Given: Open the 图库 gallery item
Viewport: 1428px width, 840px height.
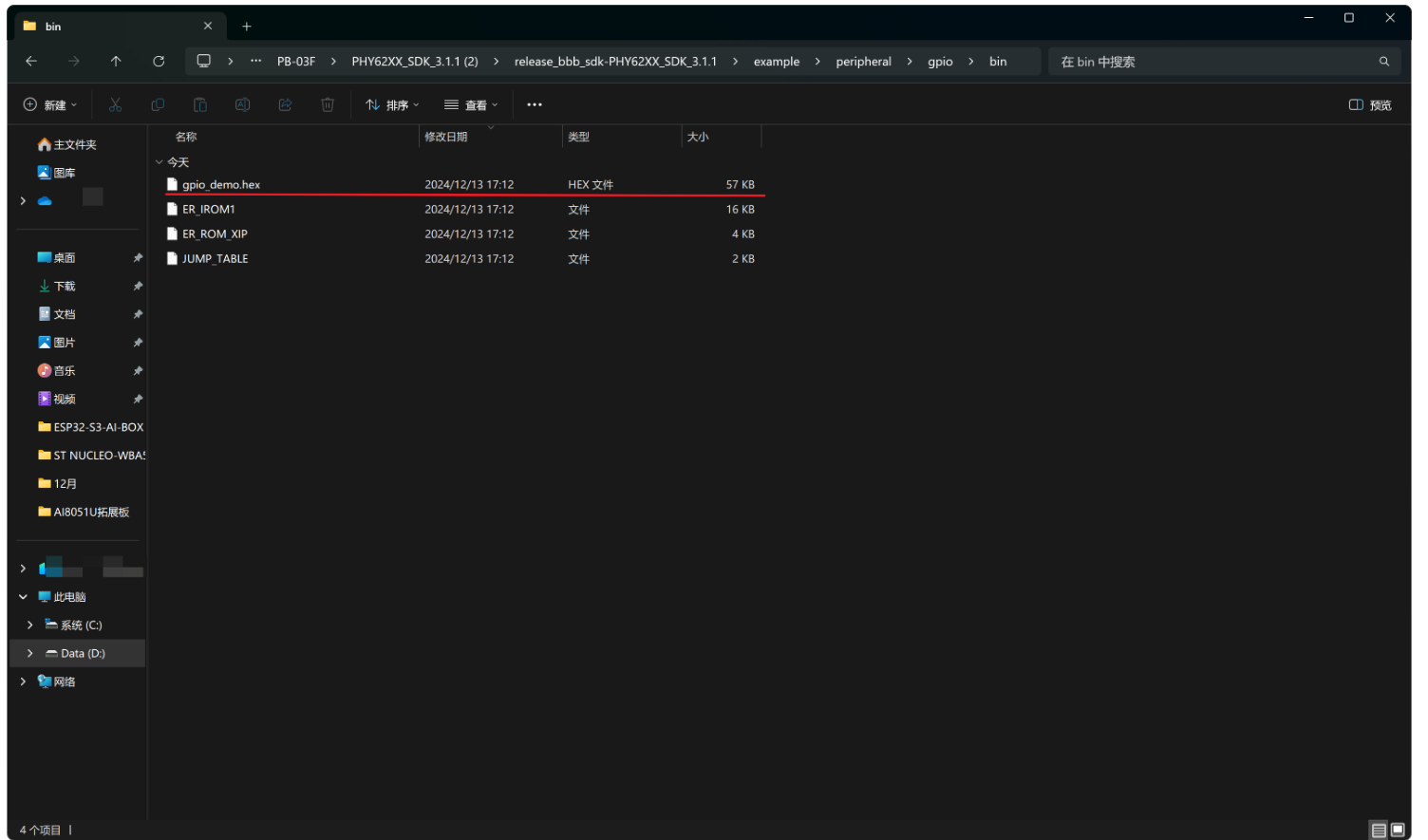Looking at the screenshot, I should [56, 173].
